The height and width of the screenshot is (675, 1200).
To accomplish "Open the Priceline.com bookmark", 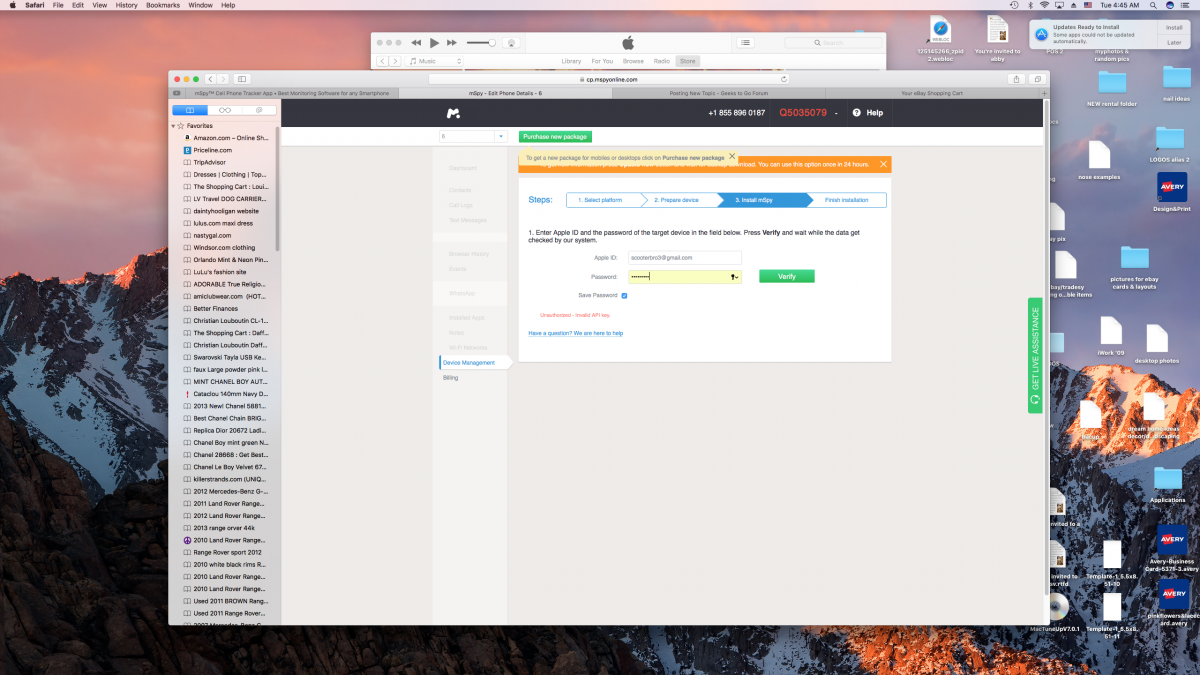I will (207, 150).
